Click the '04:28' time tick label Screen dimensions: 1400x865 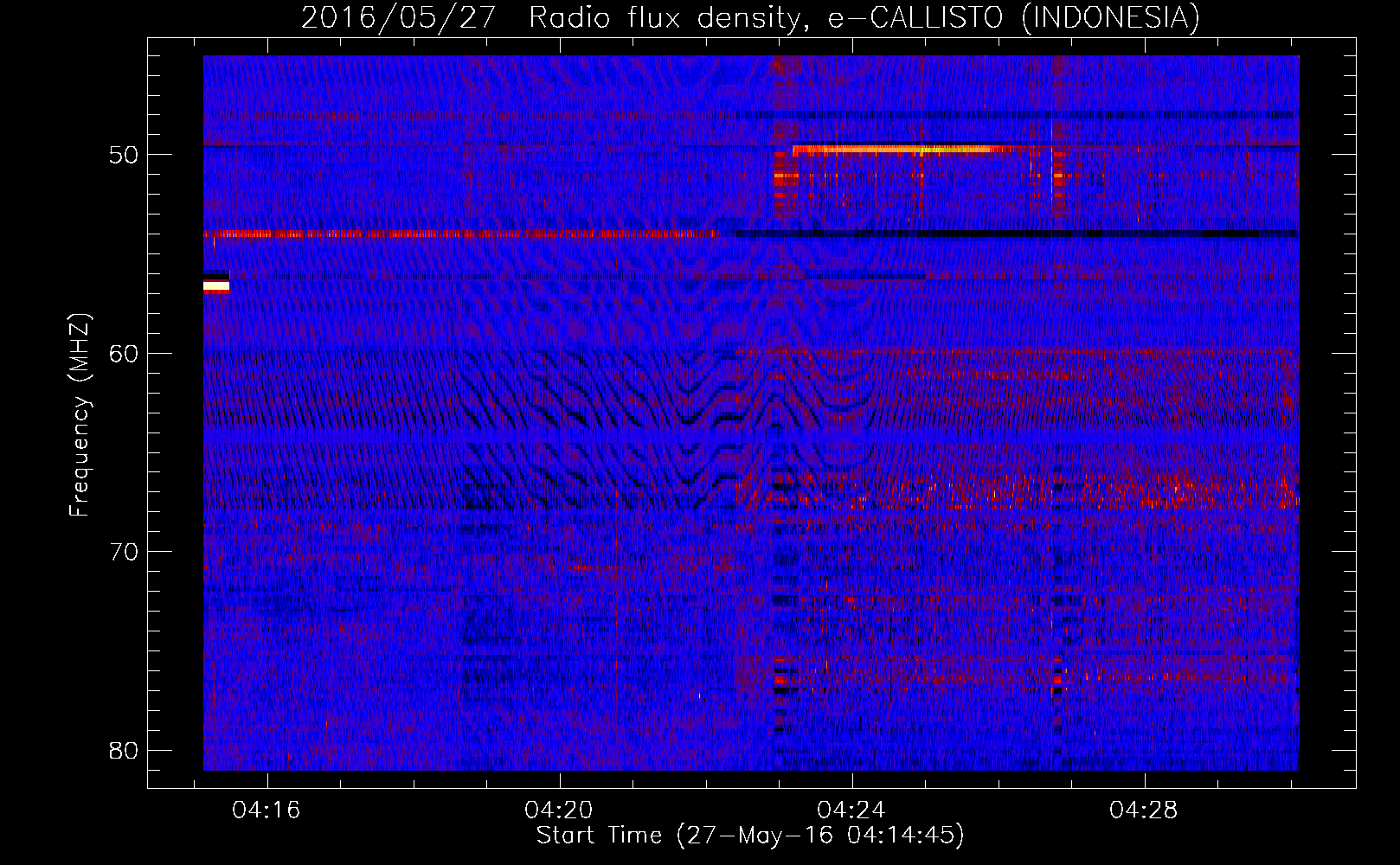[x=1144, y=810]
